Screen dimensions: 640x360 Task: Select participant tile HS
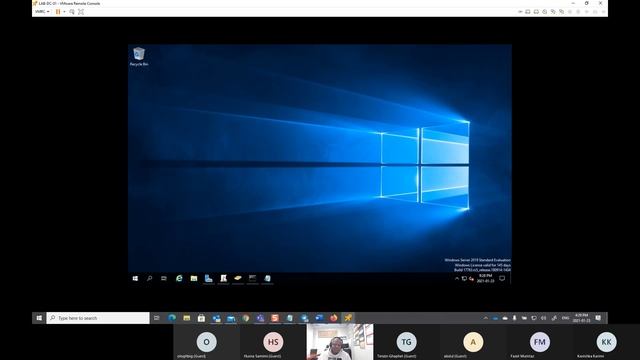[x=273, y=342]
